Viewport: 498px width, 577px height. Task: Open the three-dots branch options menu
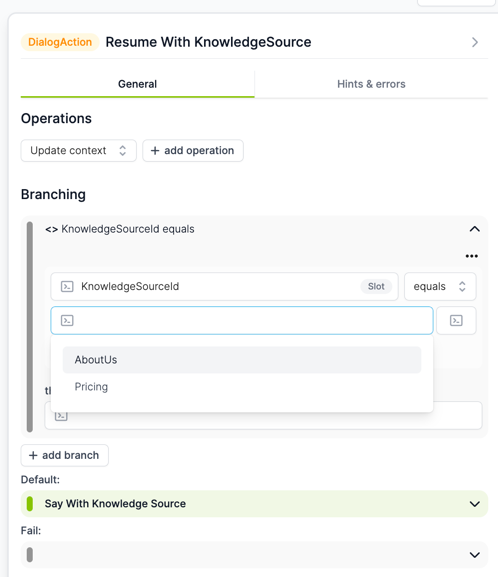[471, 256]
